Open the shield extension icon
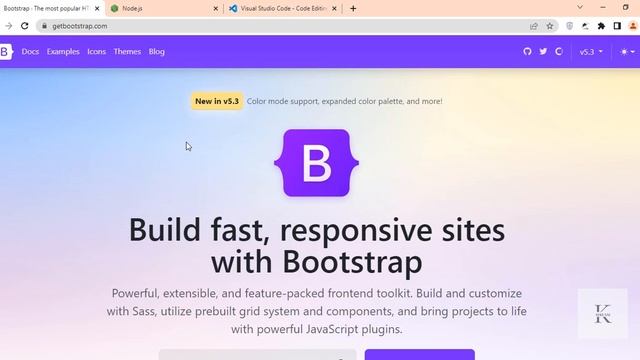This screenshot has width=640, height=360. click(569, 26)
